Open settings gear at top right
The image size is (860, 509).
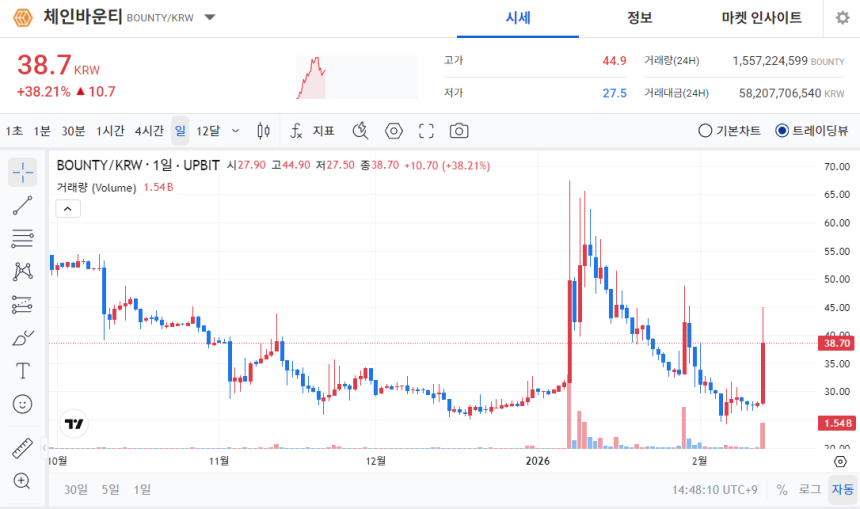click(842, 18)
